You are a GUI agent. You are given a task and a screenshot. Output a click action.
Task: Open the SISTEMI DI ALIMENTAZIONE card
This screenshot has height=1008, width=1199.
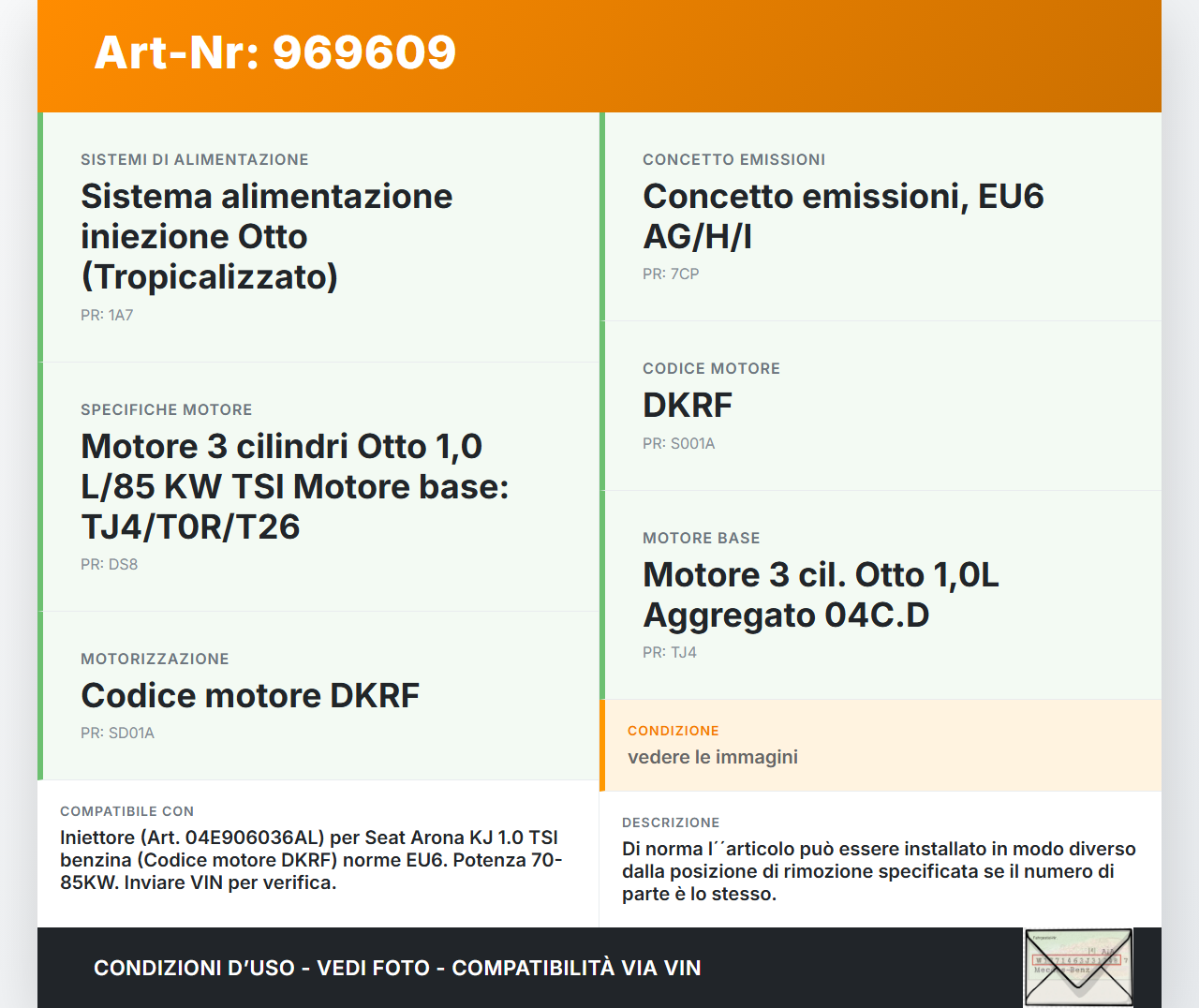coord(195,158)
